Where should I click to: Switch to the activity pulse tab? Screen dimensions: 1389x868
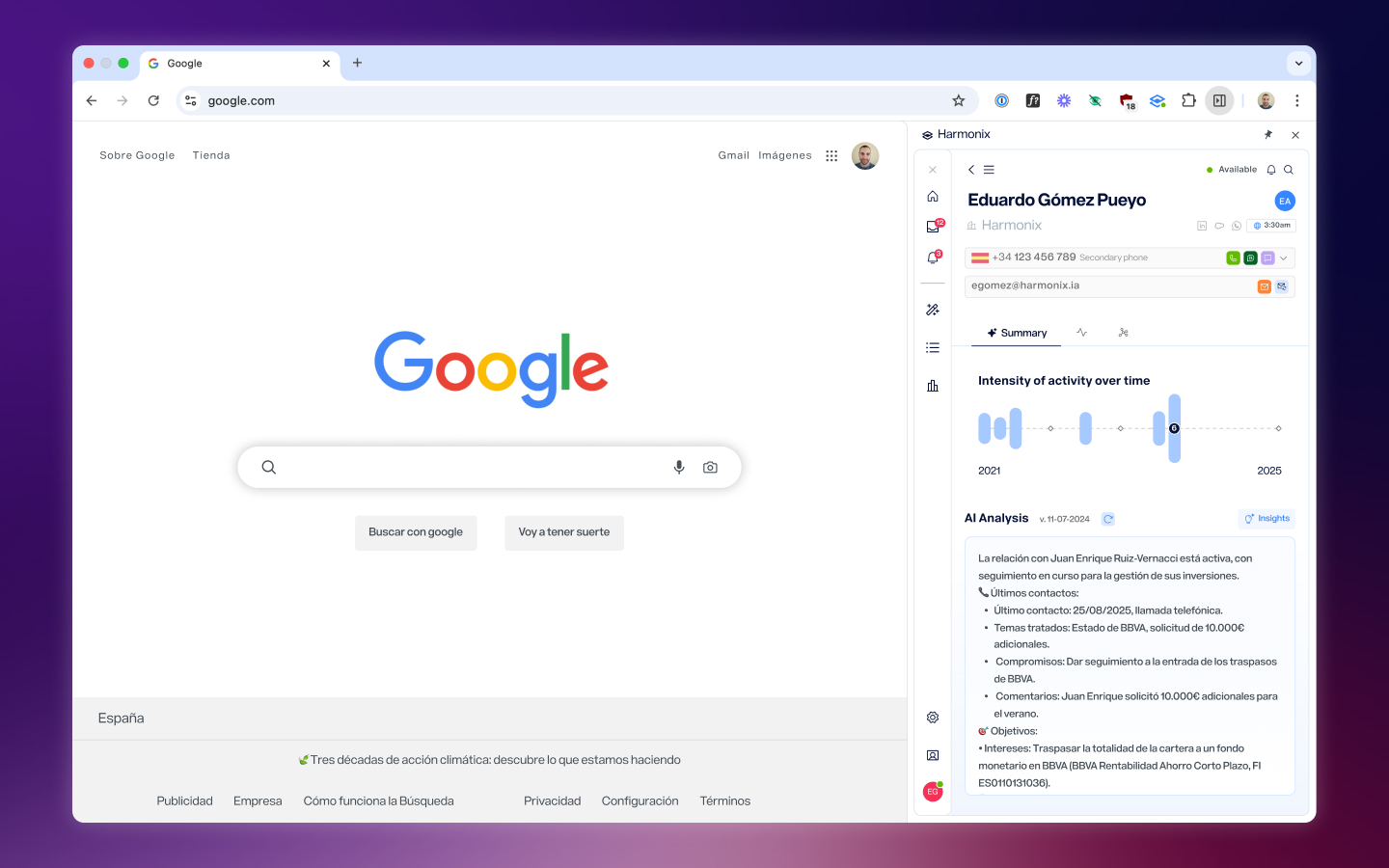1082,333
